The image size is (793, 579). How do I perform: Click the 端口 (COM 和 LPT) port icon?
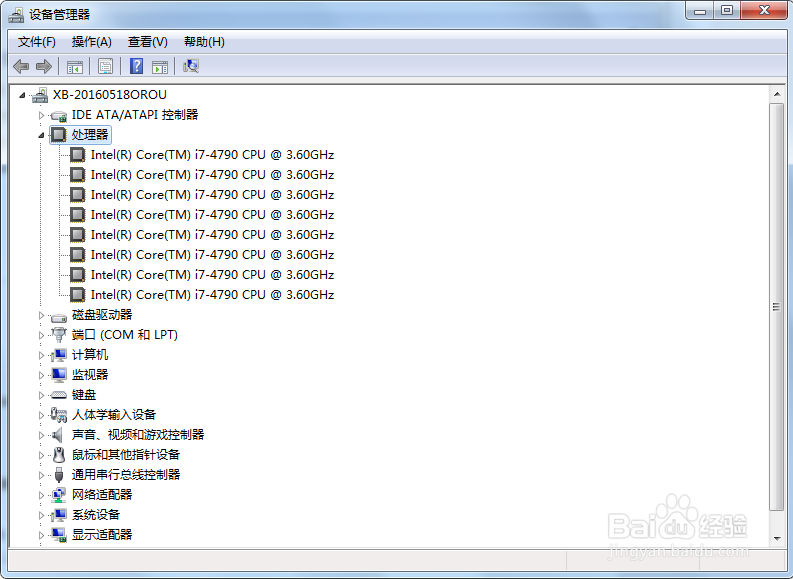[x=59, y=334]
